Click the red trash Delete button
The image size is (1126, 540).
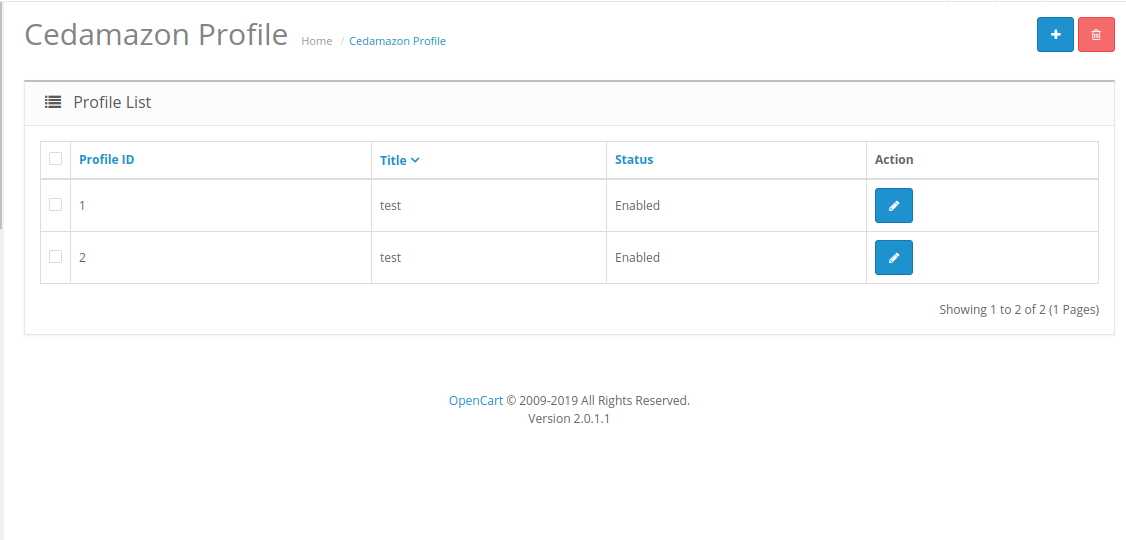pos(1096,35)
